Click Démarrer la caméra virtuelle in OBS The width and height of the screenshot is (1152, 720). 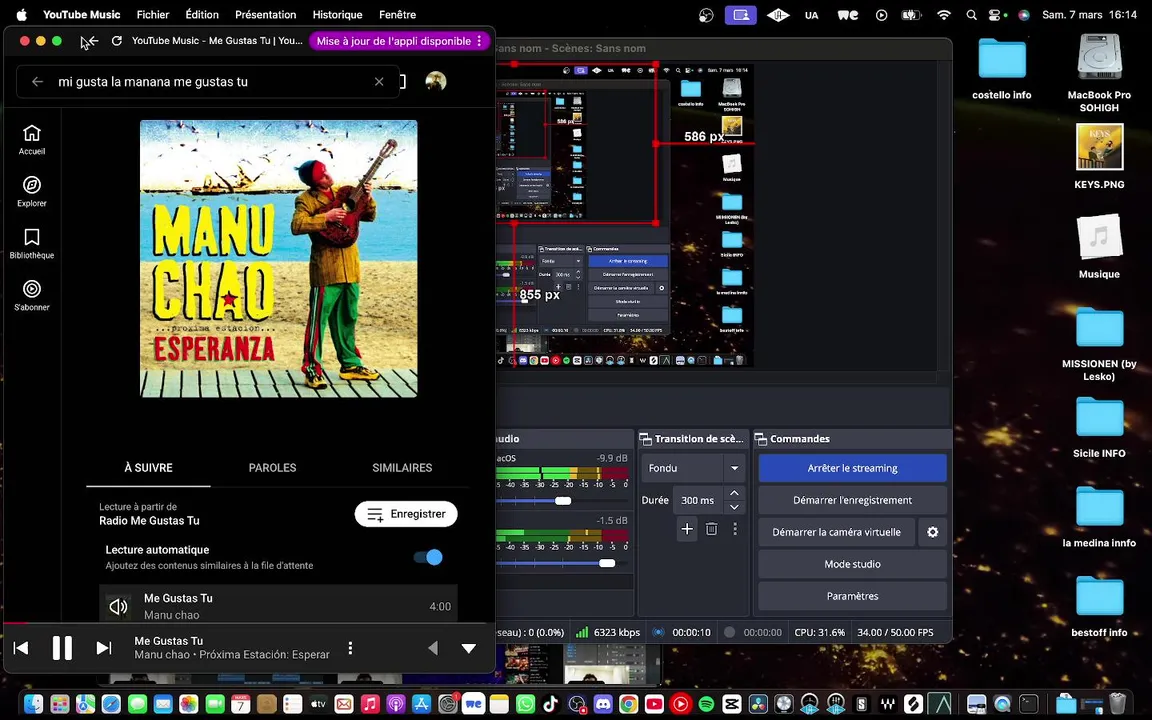836,532
